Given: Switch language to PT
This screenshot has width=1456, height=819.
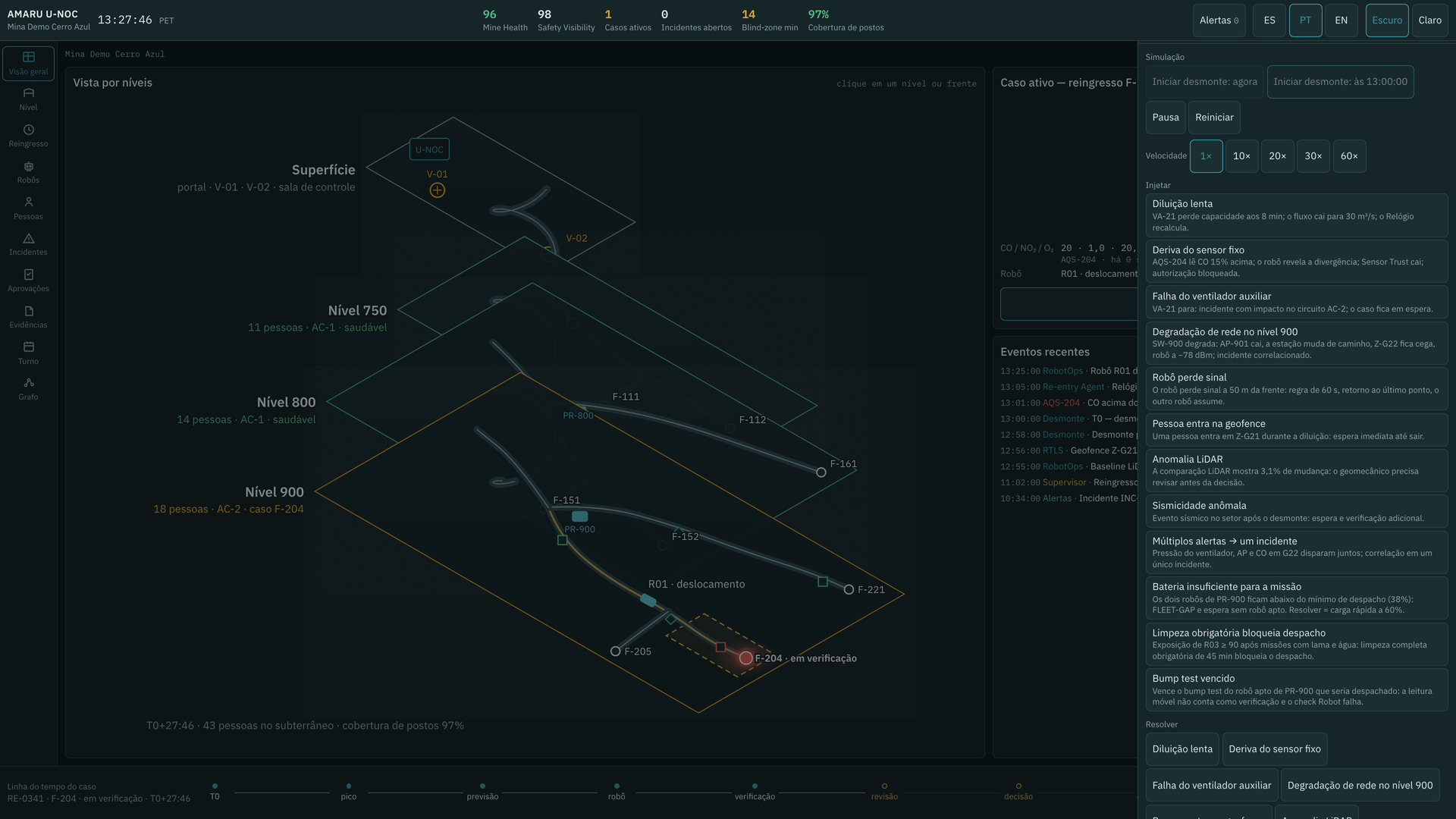Looking at the screenshot, I should click(x=1305, y=20).
